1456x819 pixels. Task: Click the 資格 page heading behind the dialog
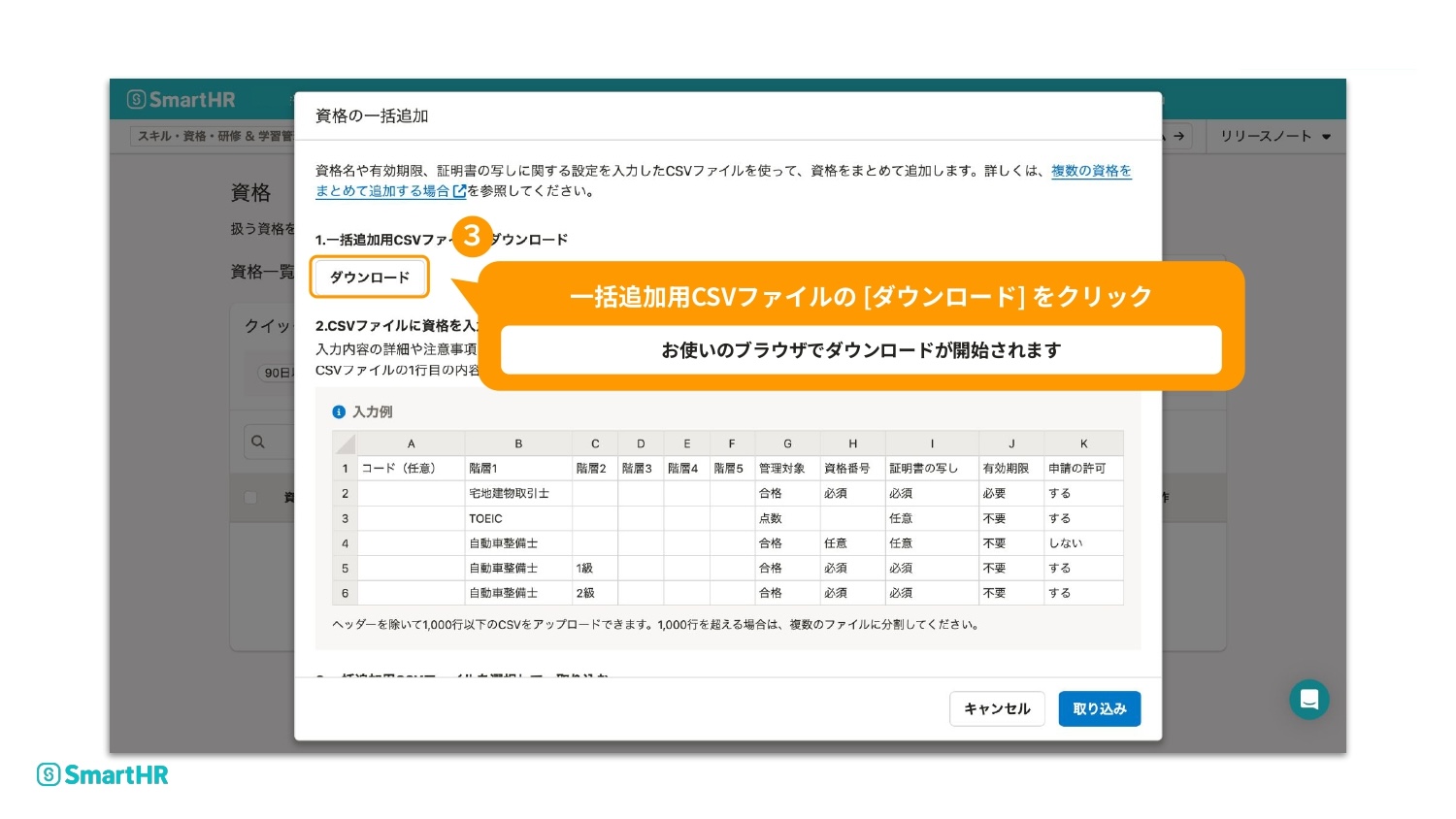pos(250,193)
